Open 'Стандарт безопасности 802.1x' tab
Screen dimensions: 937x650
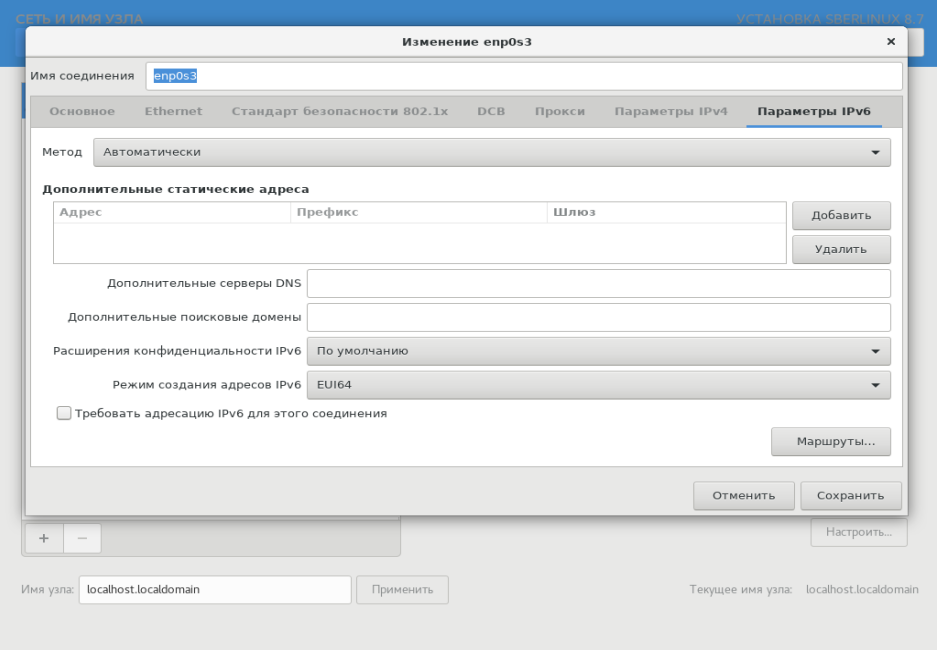pos(339,111)
